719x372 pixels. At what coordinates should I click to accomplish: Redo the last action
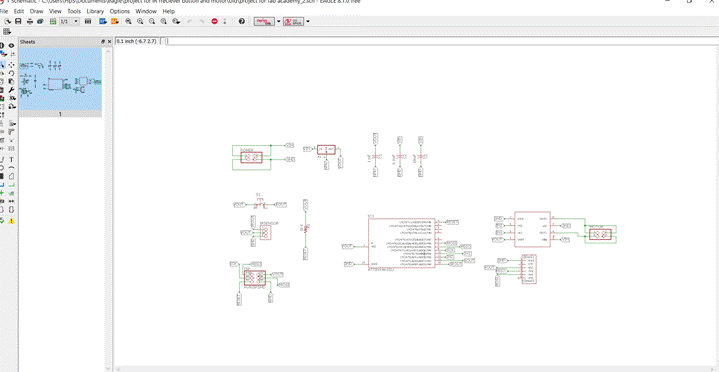pyautogui.click(x=202, y=21)
